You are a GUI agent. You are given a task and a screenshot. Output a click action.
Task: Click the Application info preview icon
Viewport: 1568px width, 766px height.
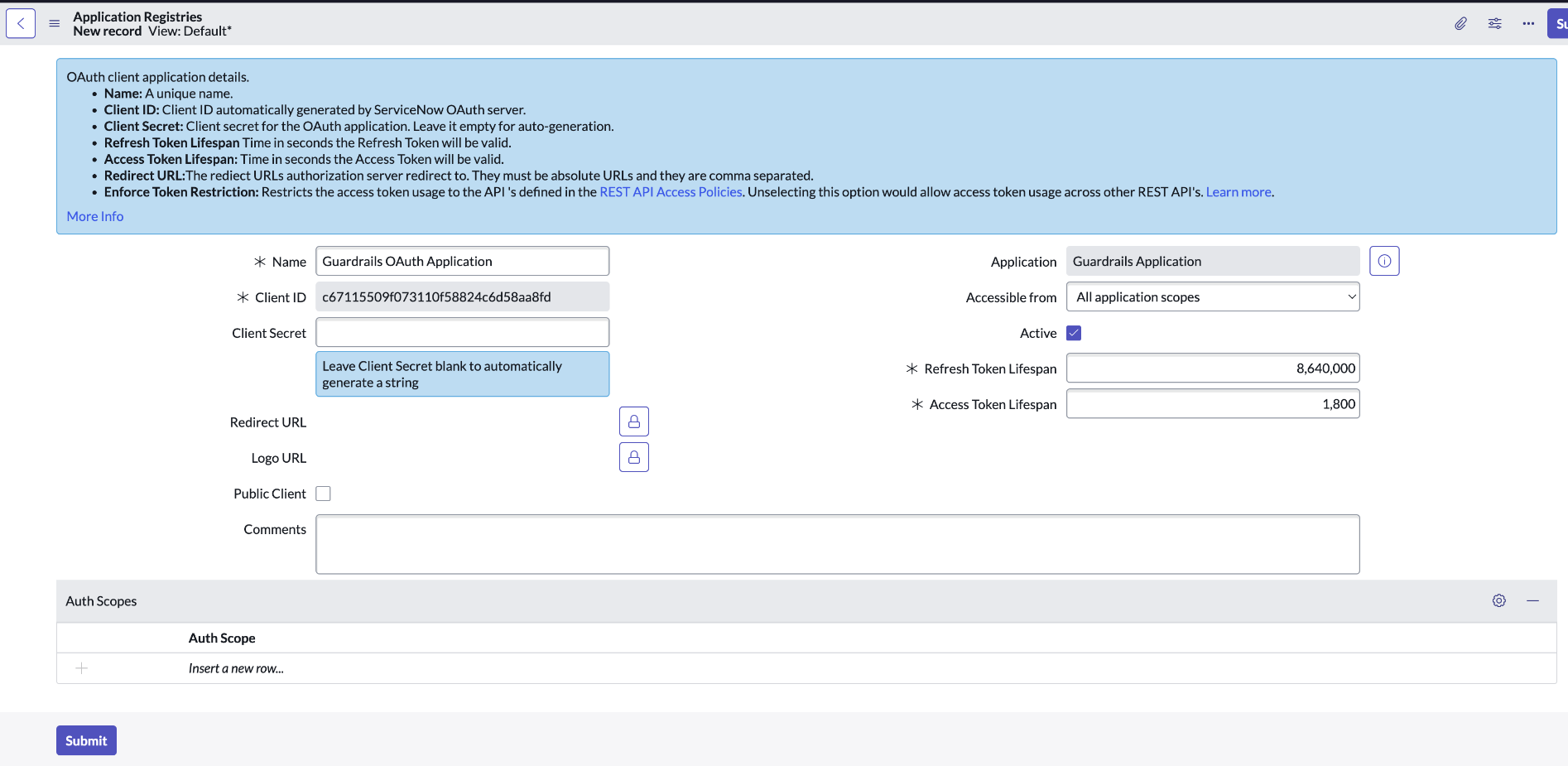tap(1384, 261)
